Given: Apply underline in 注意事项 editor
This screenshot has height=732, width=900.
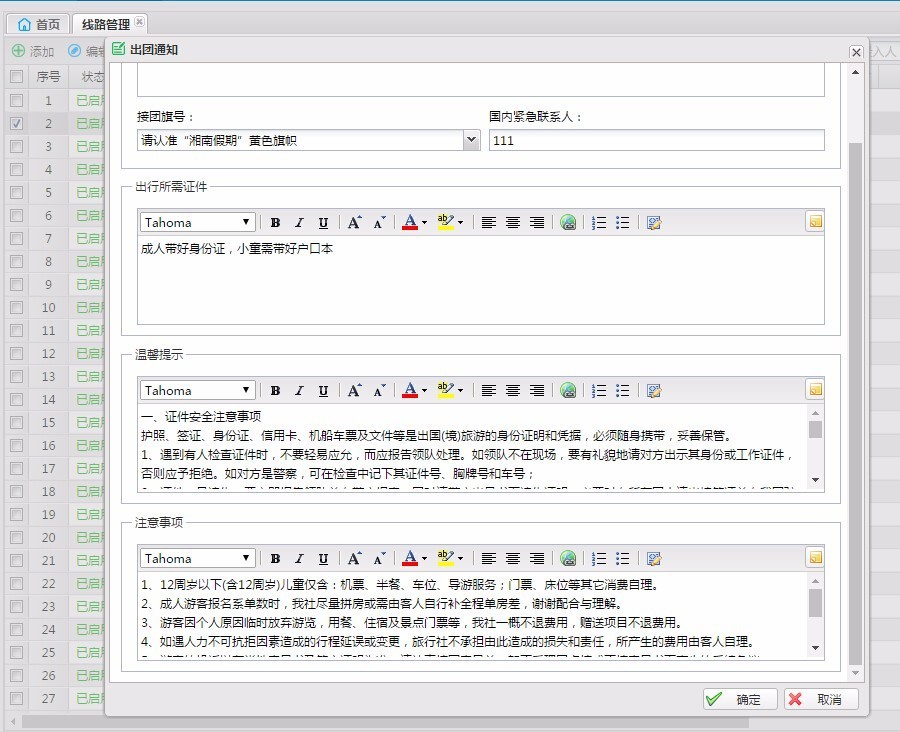Looking at the screenshot, I should 323,559.
